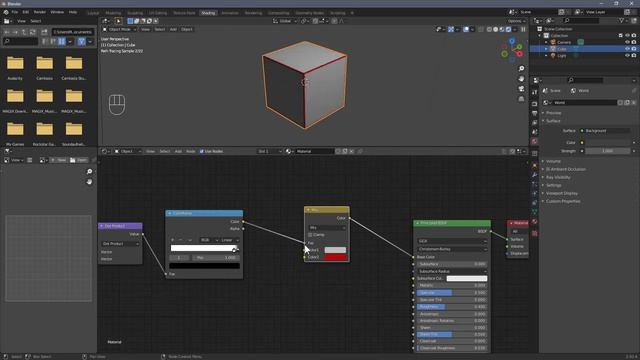Screen dimensions: 640x360
Task: Toggle the Use Nodes checkbox
Action: click(x=202, y=151)
